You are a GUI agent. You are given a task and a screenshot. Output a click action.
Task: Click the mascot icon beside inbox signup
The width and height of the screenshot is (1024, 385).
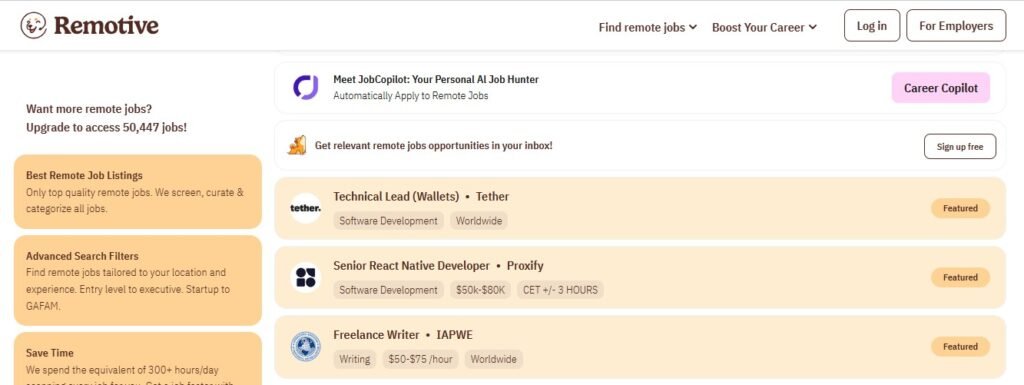click(297, 145)
